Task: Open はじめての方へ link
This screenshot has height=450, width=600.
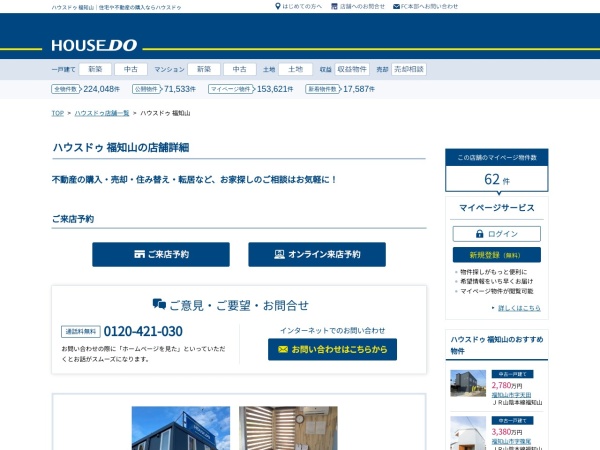Action: coord(302,6)
